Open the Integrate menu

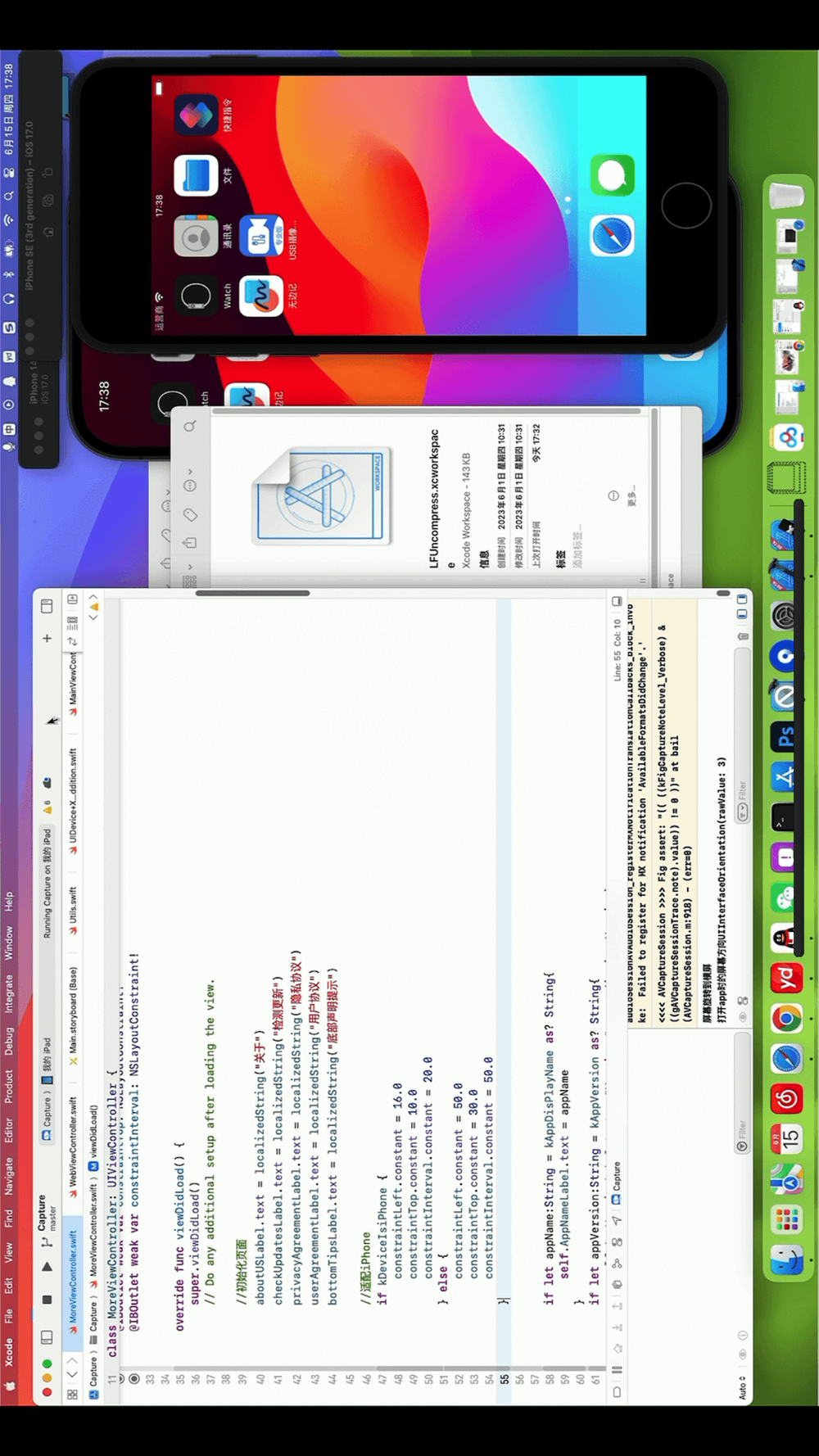8,993
